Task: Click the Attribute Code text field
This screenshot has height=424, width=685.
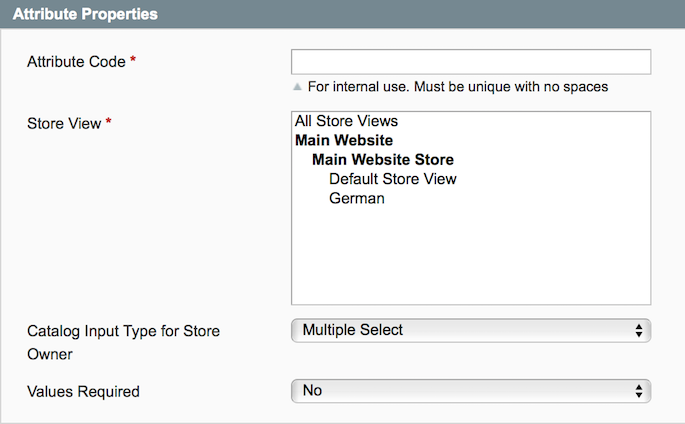Action: click(x=470, y=62)
